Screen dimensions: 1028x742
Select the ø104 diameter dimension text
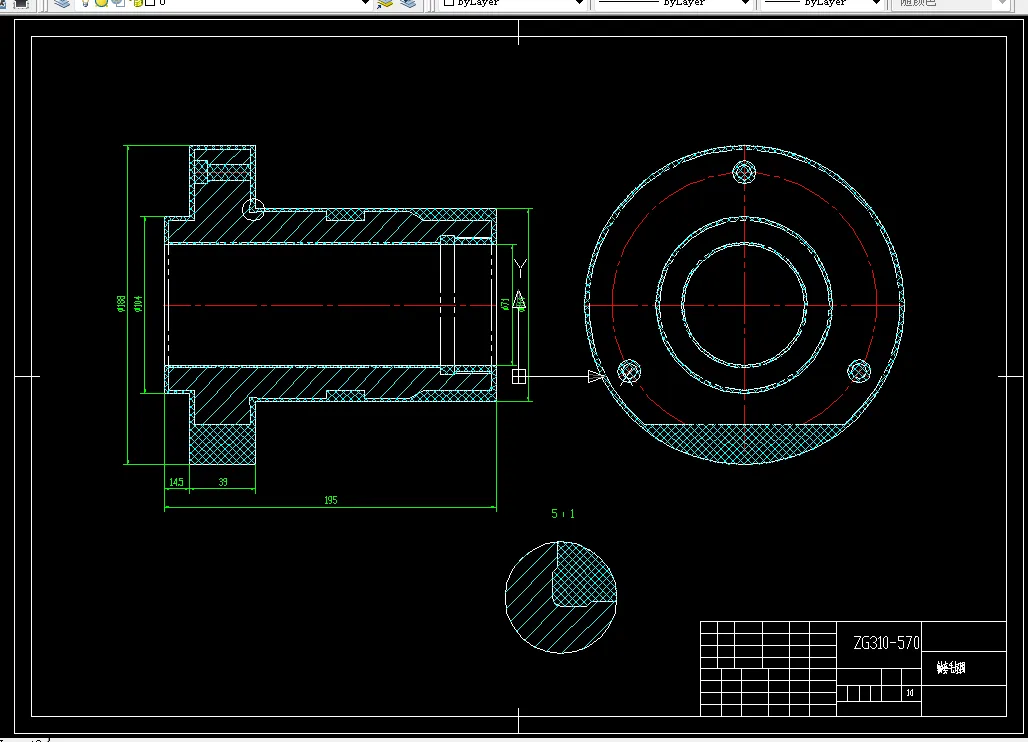138,303
